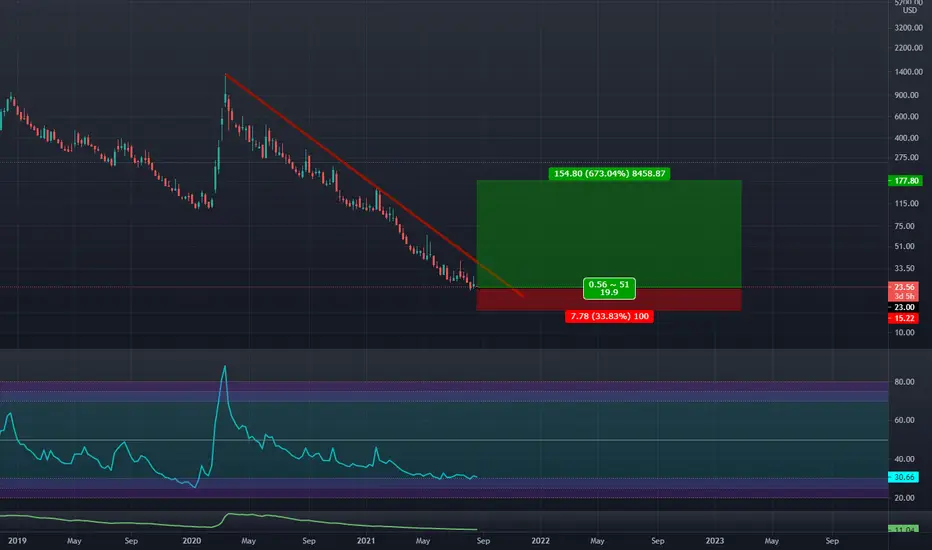
Task: Click the 2023 label on the time axis
Action: click(714, 540)
